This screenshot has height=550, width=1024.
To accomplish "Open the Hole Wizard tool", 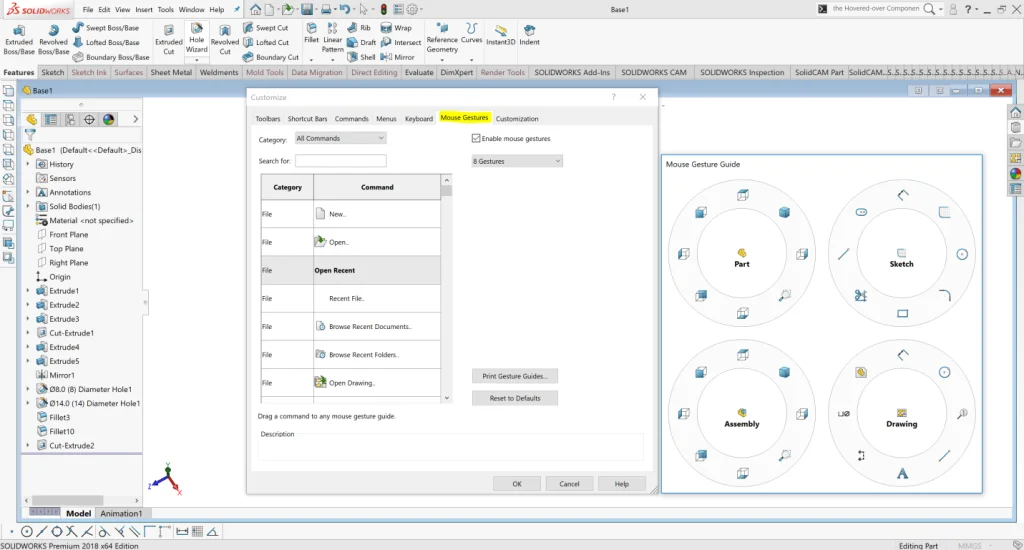I will pyautogui.click(x=197, y=40).
